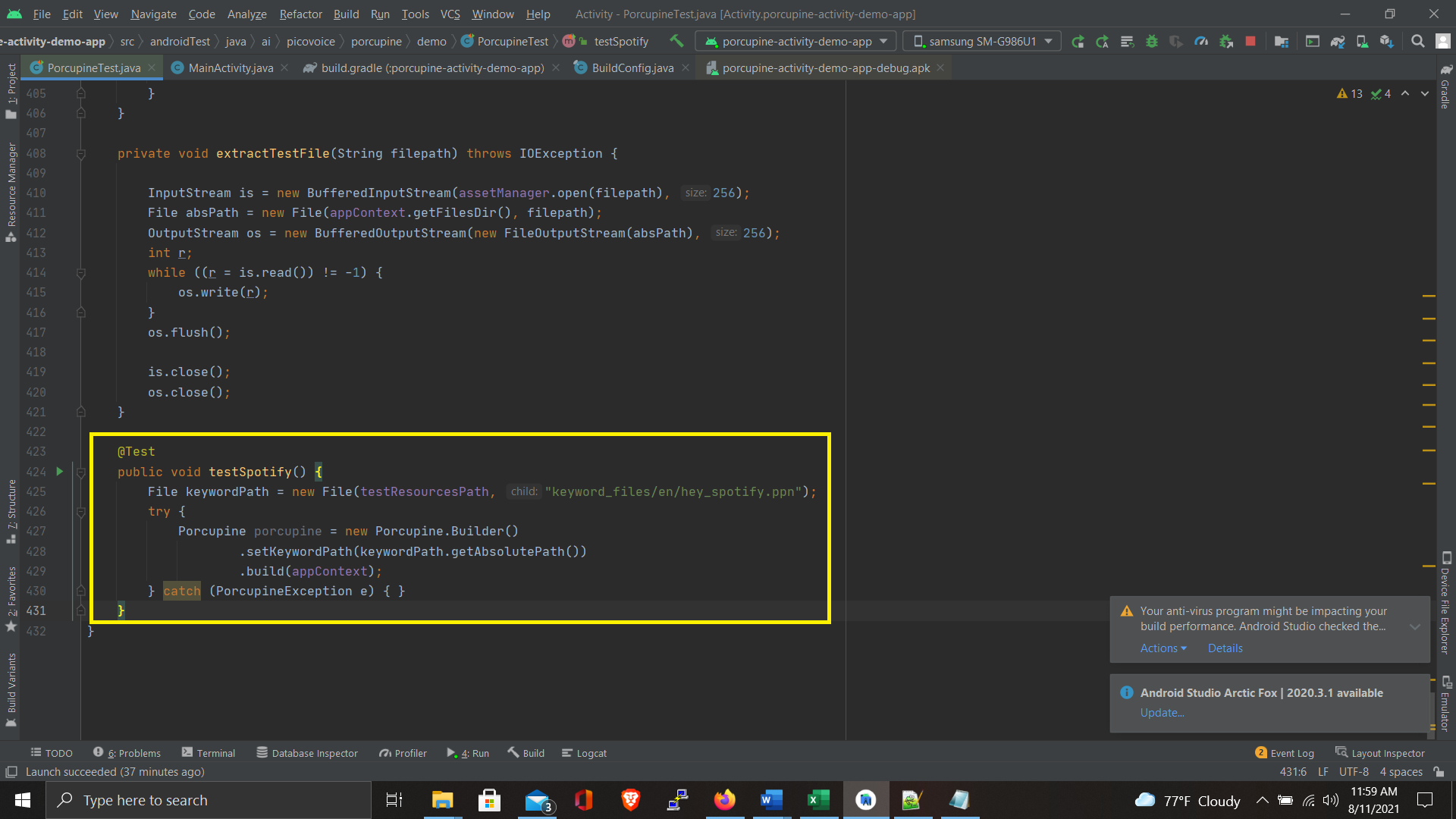Run the testSpotify test via gutter arrow

[x=60, y=472]
